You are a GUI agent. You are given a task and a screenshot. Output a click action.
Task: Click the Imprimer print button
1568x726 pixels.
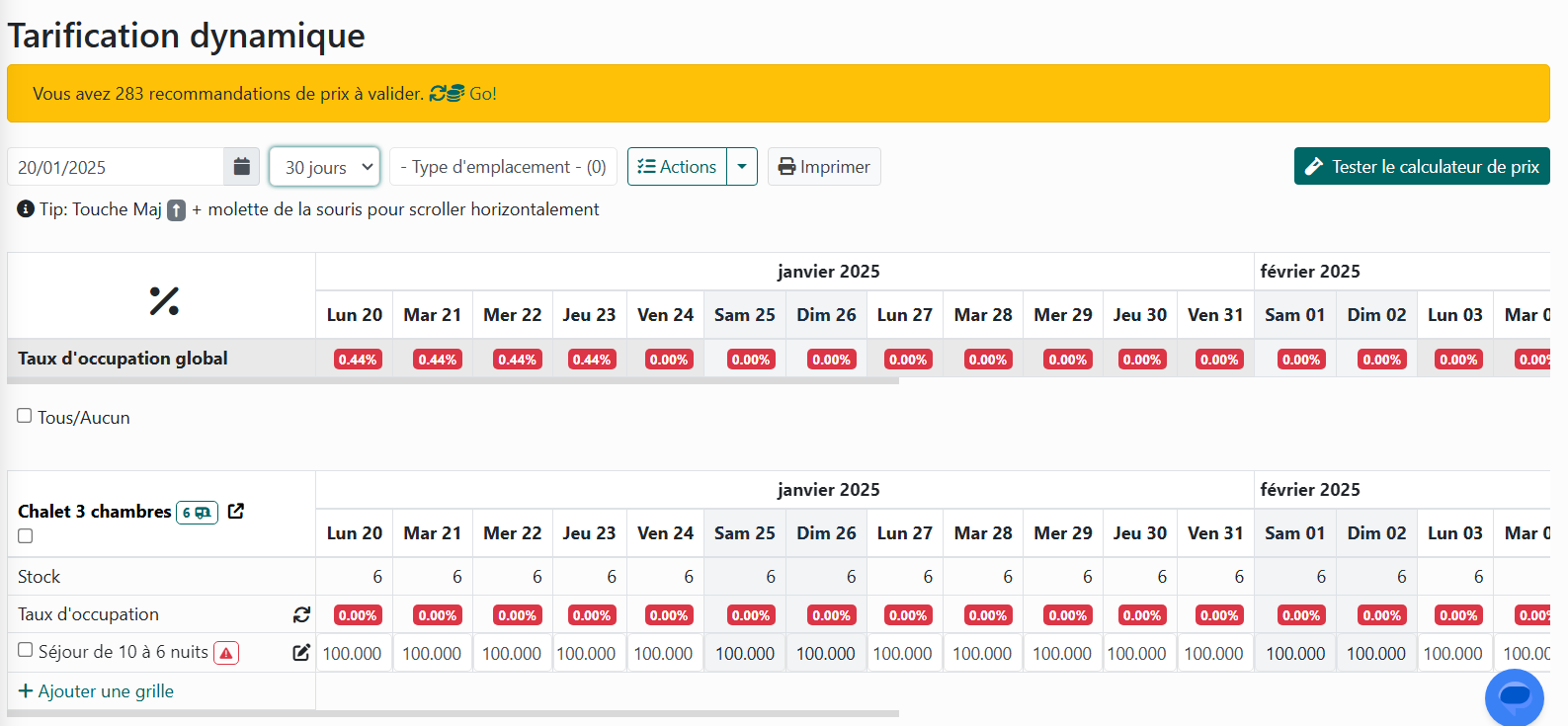pyautogui.click(x=824, y=167)
